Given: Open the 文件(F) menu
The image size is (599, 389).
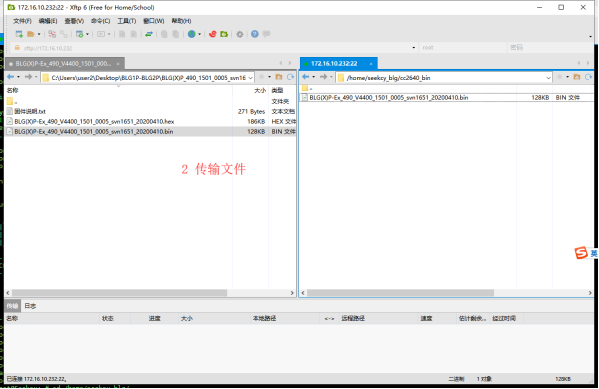Looking at the screenshot, I should pyautogui.click(x=22, y=21).
